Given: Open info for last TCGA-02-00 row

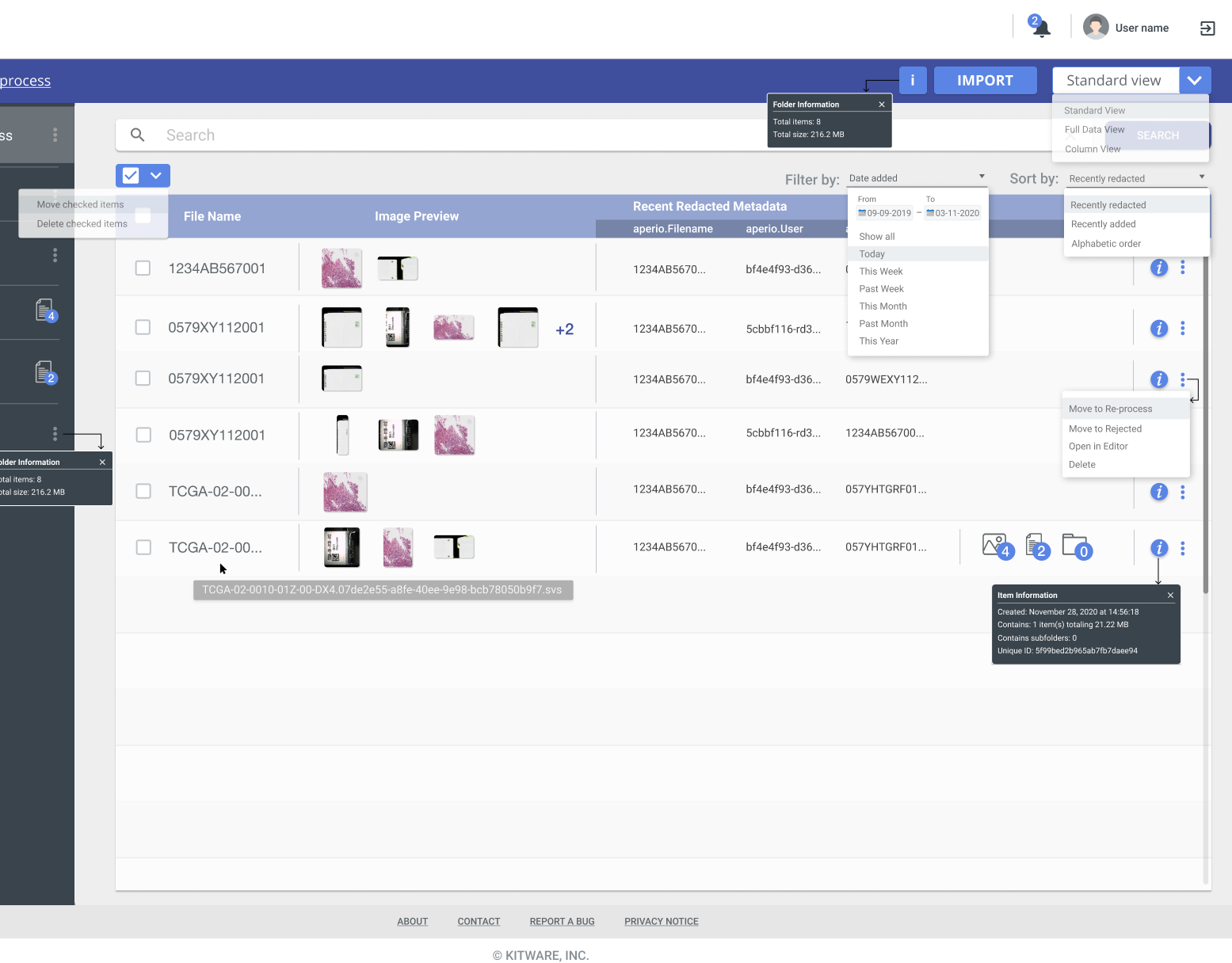Looking at the screenshot, I should coord(1159,548).
